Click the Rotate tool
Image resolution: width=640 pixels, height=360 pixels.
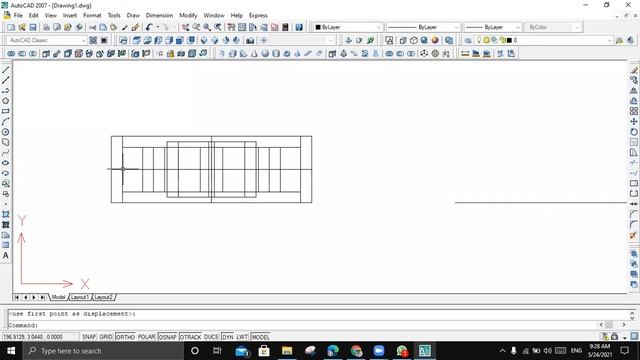click(633, 132)
